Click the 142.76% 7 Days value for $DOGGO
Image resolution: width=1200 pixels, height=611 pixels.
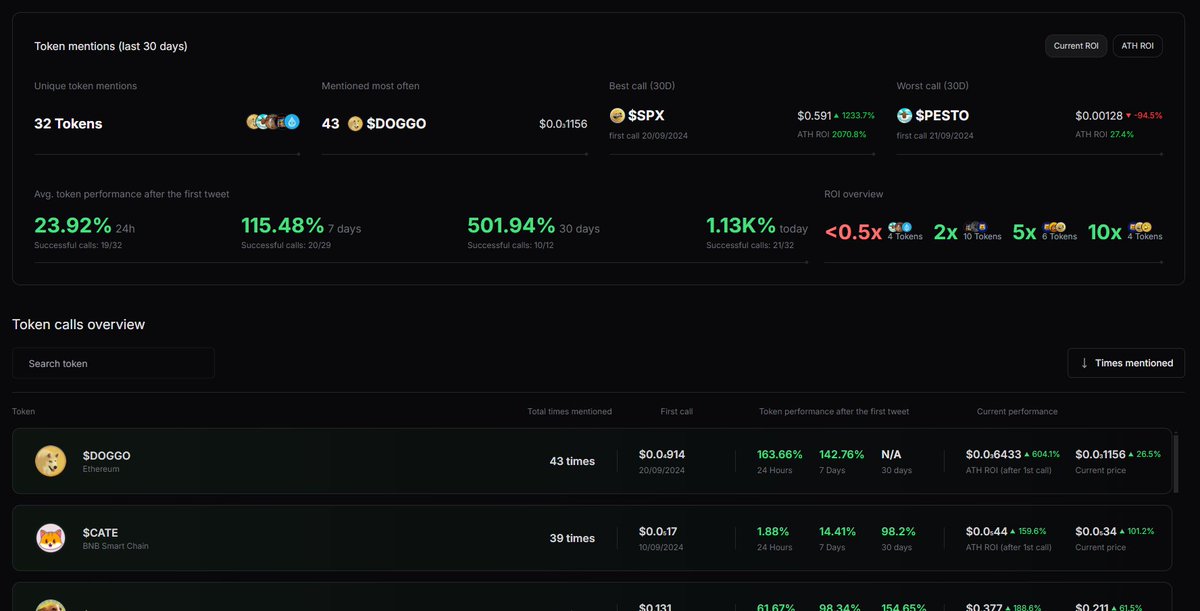click(x=842, y=454)
